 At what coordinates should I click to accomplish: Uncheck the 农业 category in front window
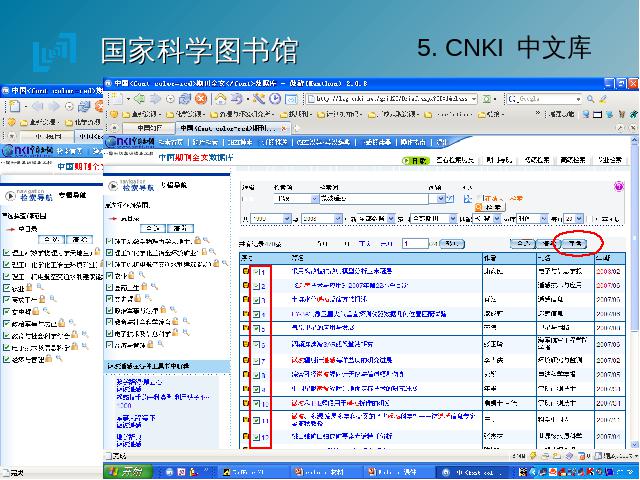point(109,276)
